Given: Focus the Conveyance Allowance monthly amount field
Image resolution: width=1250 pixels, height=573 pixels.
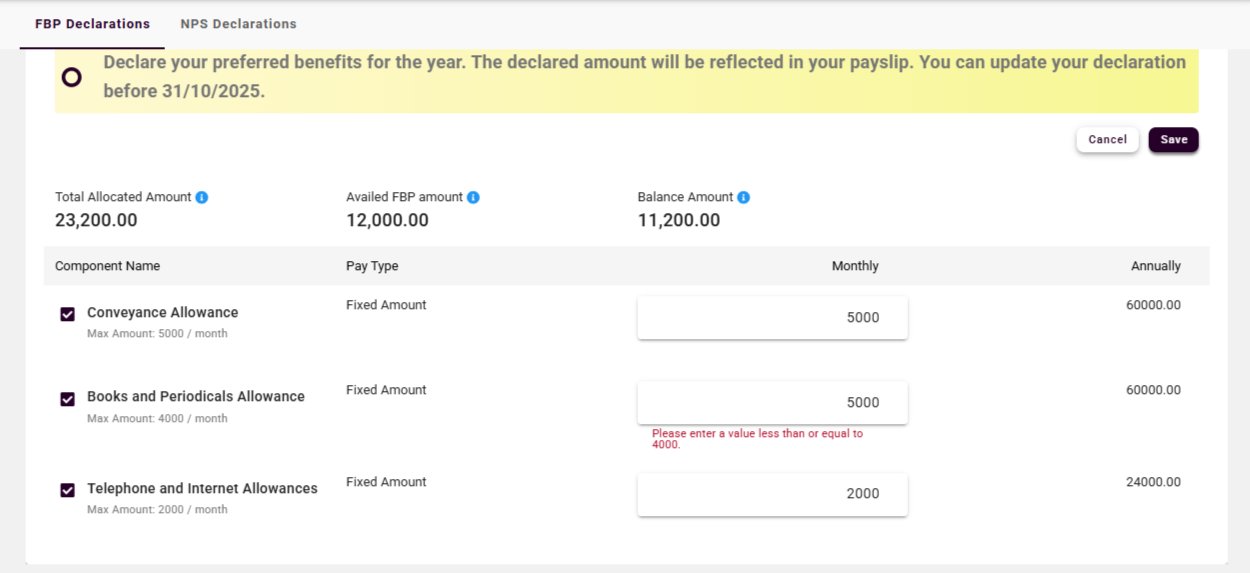Looking at the screenshot, I should (x=772, y=318).
